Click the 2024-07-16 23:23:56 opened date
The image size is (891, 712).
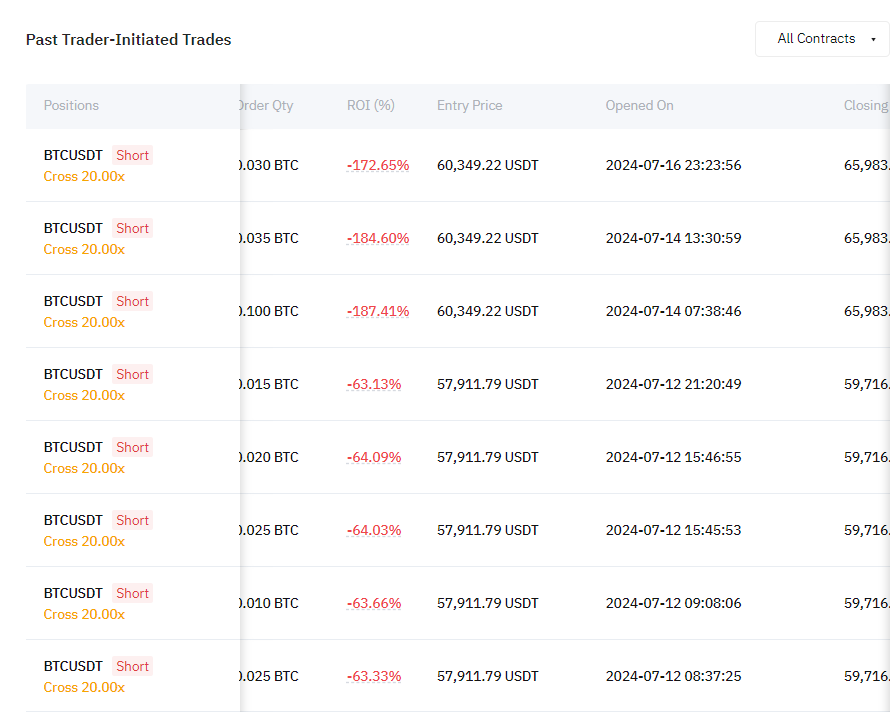tap(673, 165)
